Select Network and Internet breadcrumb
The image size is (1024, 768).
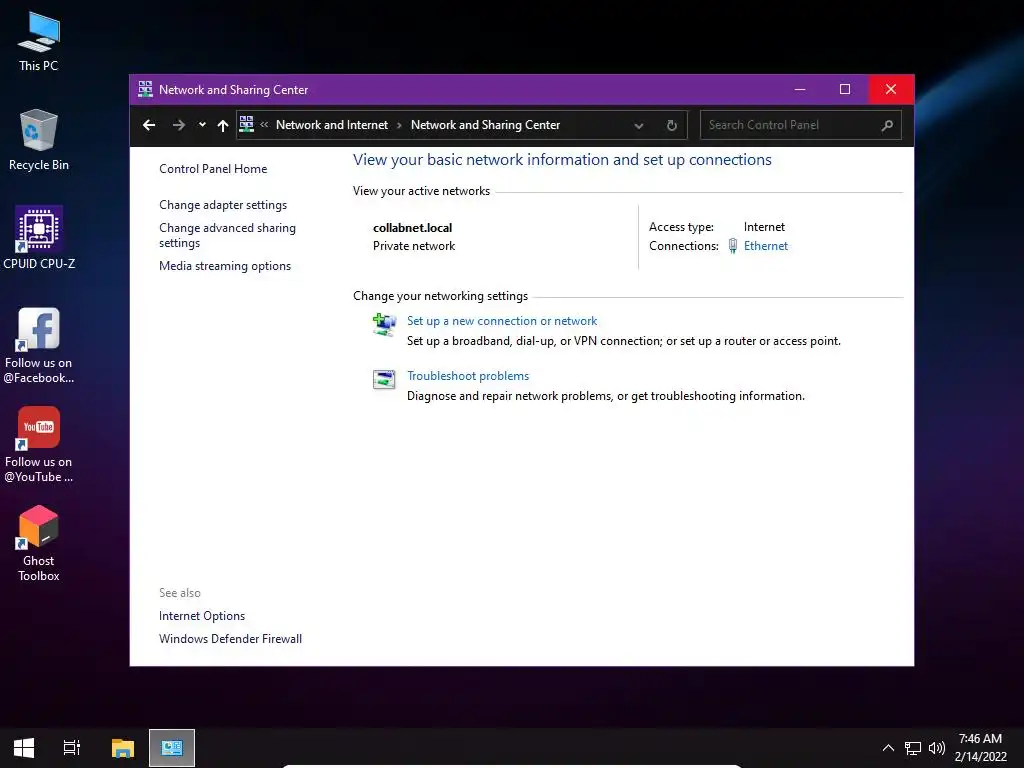(332, 125)
